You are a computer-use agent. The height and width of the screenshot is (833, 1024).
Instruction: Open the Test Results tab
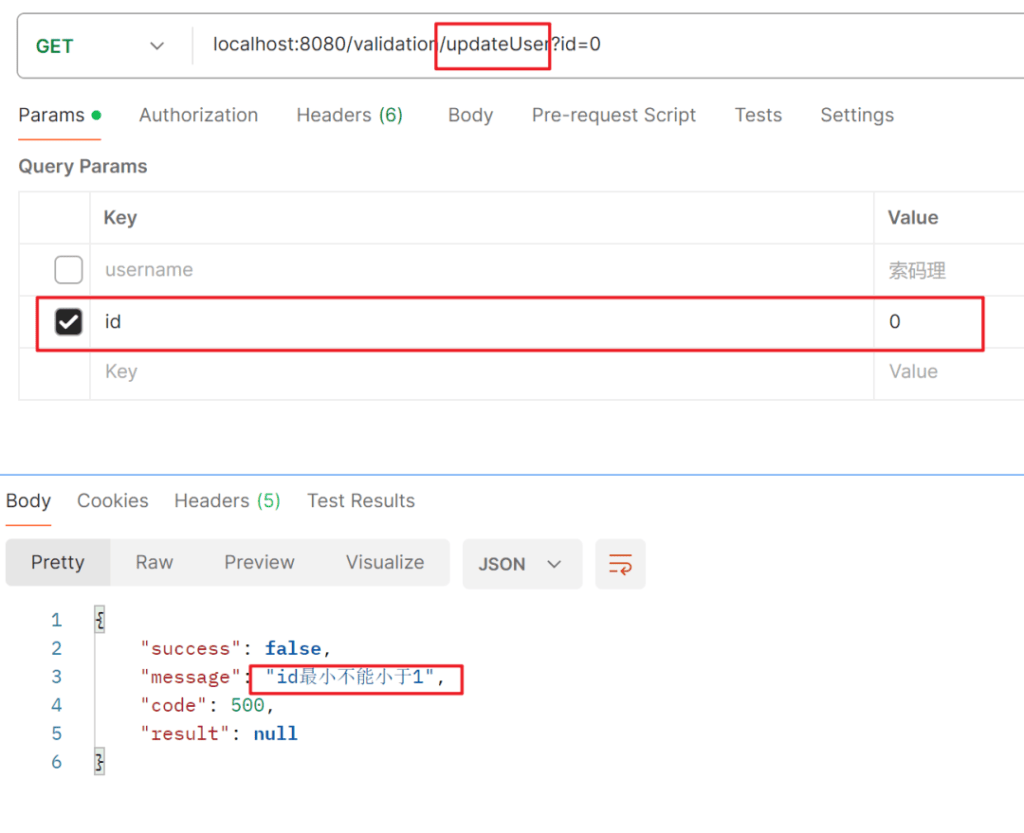coord(361,501)
